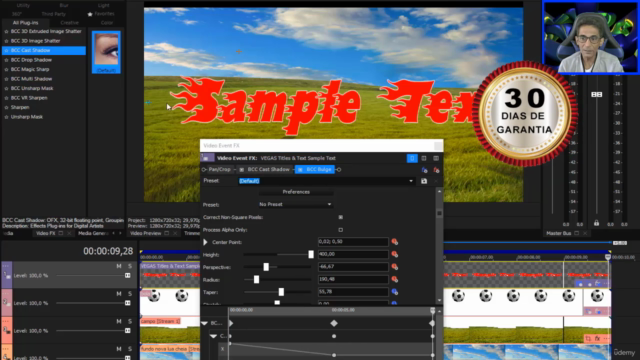Screen dimensions: 640x360
Task: Select BCC VR Sharpen plug-in
Action: 29,98
